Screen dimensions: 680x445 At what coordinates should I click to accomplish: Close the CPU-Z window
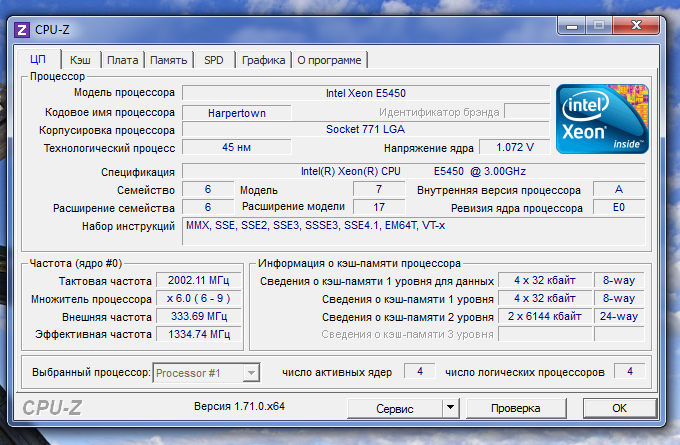coord(636,26)
